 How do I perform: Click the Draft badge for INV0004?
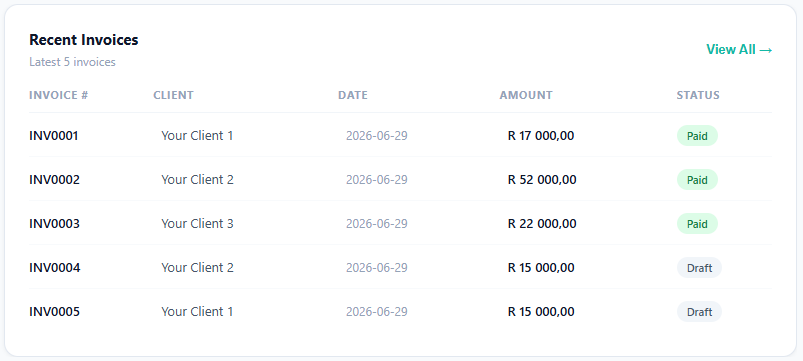pyautogui.click(x=699, y=268)
